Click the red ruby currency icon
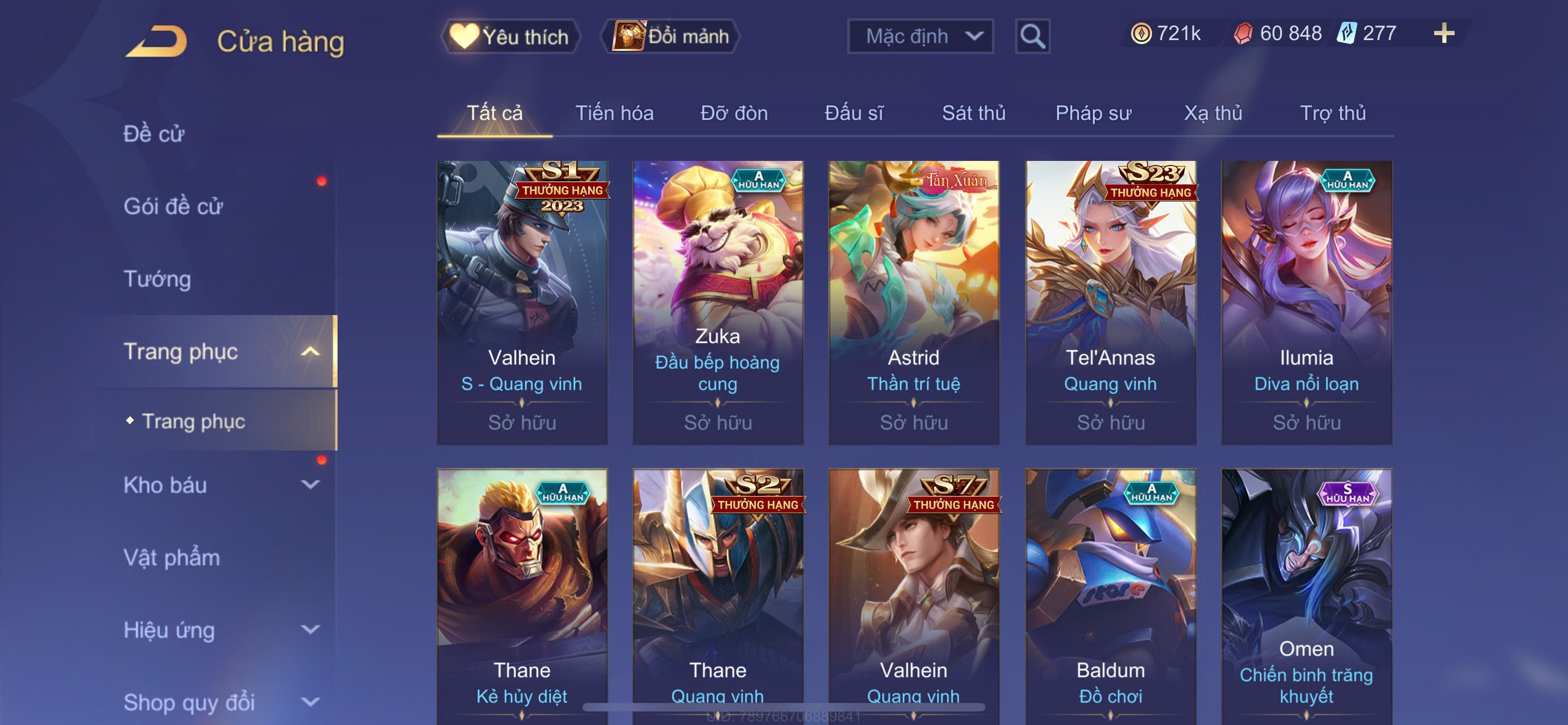1568x725 pixels. click(1243, 33)
